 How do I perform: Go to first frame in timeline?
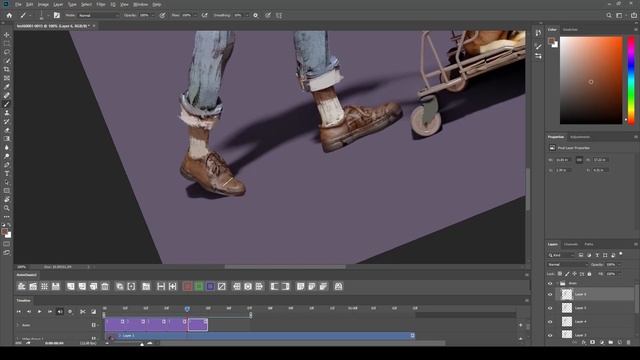(x=18, y=311)
